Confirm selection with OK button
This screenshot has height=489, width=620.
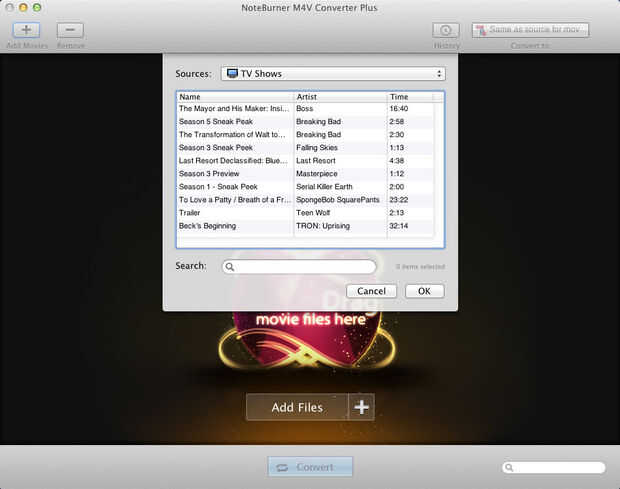click(x=425, y=291)
